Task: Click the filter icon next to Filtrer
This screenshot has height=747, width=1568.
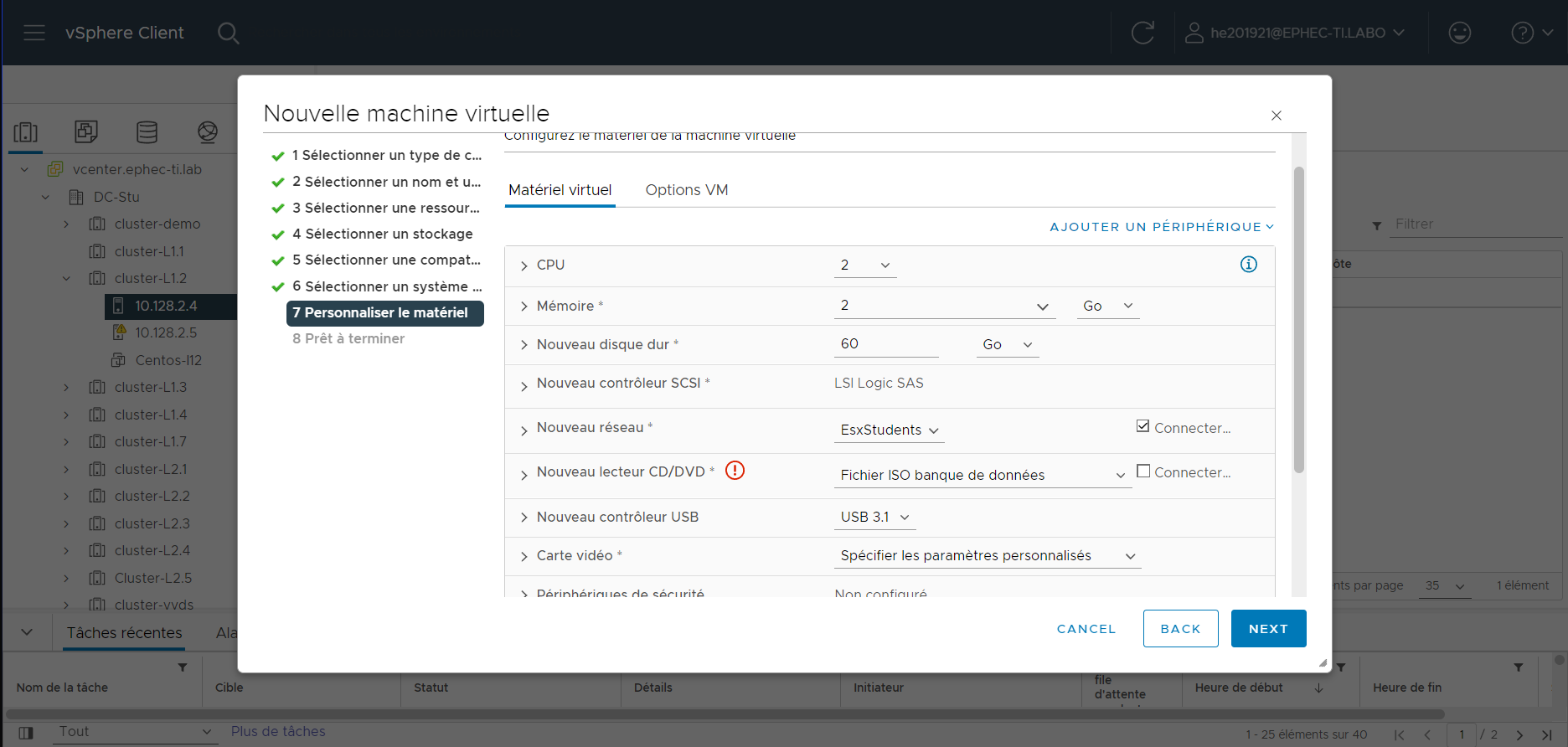Action: 1376,225
